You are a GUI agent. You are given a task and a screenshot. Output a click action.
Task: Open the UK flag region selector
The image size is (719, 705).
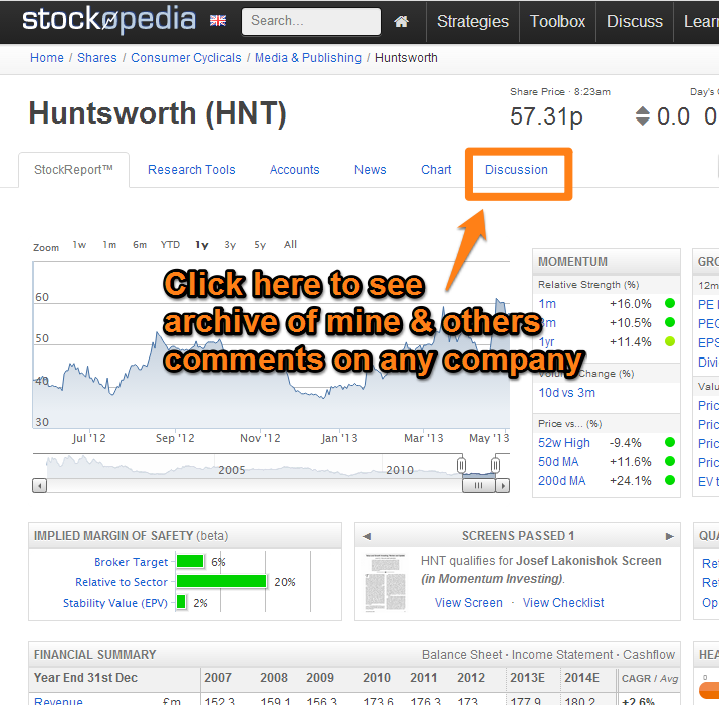218,21
